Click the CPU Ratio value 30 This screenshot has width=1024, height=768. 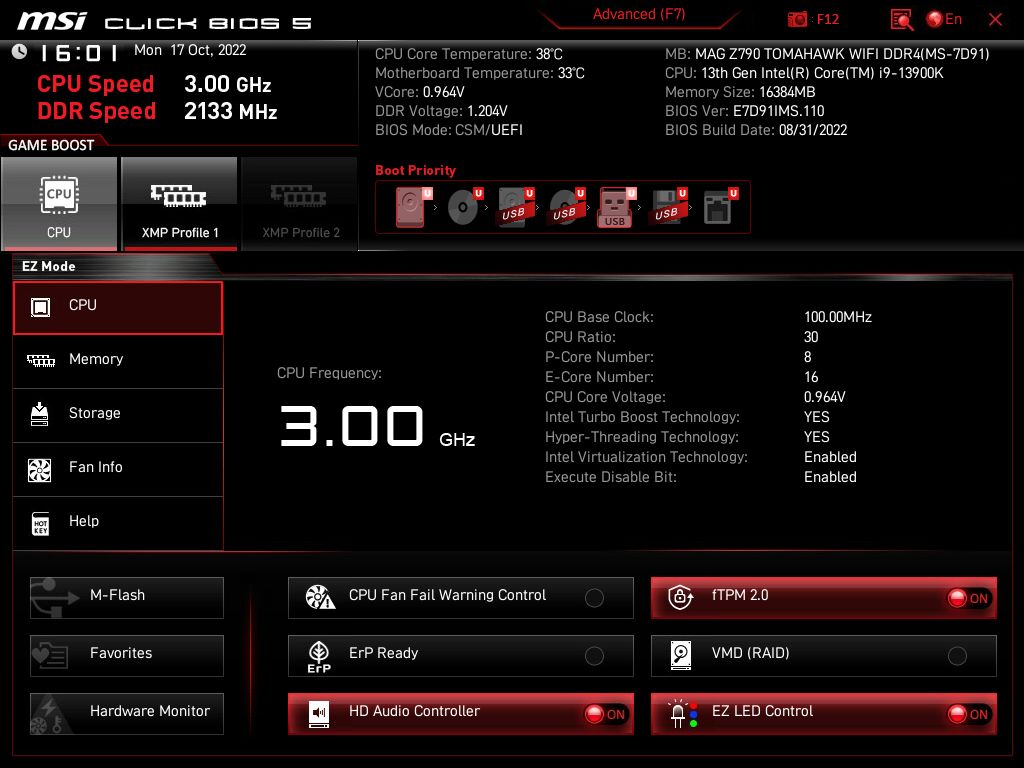point(811,337)
